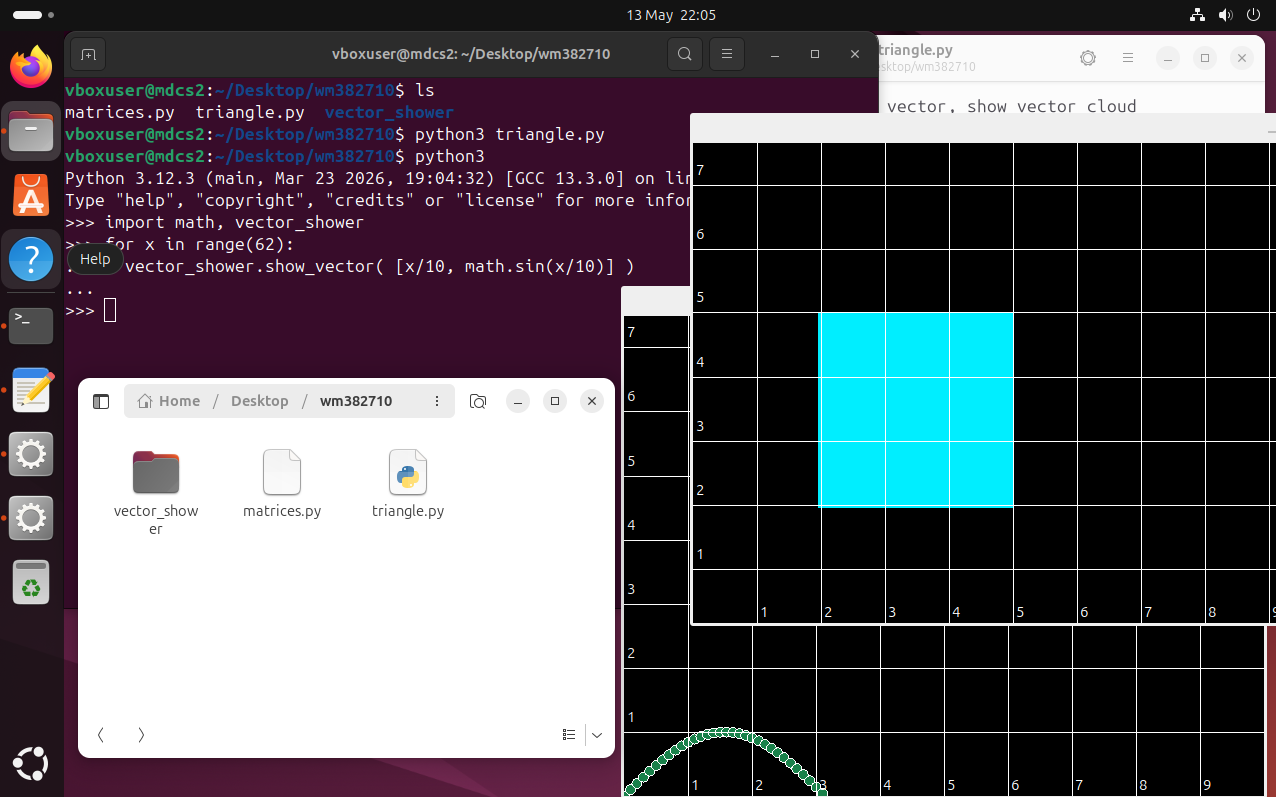Expand the view options dropdown arrow
The image size is (1276, 797).
click(597, 735)
